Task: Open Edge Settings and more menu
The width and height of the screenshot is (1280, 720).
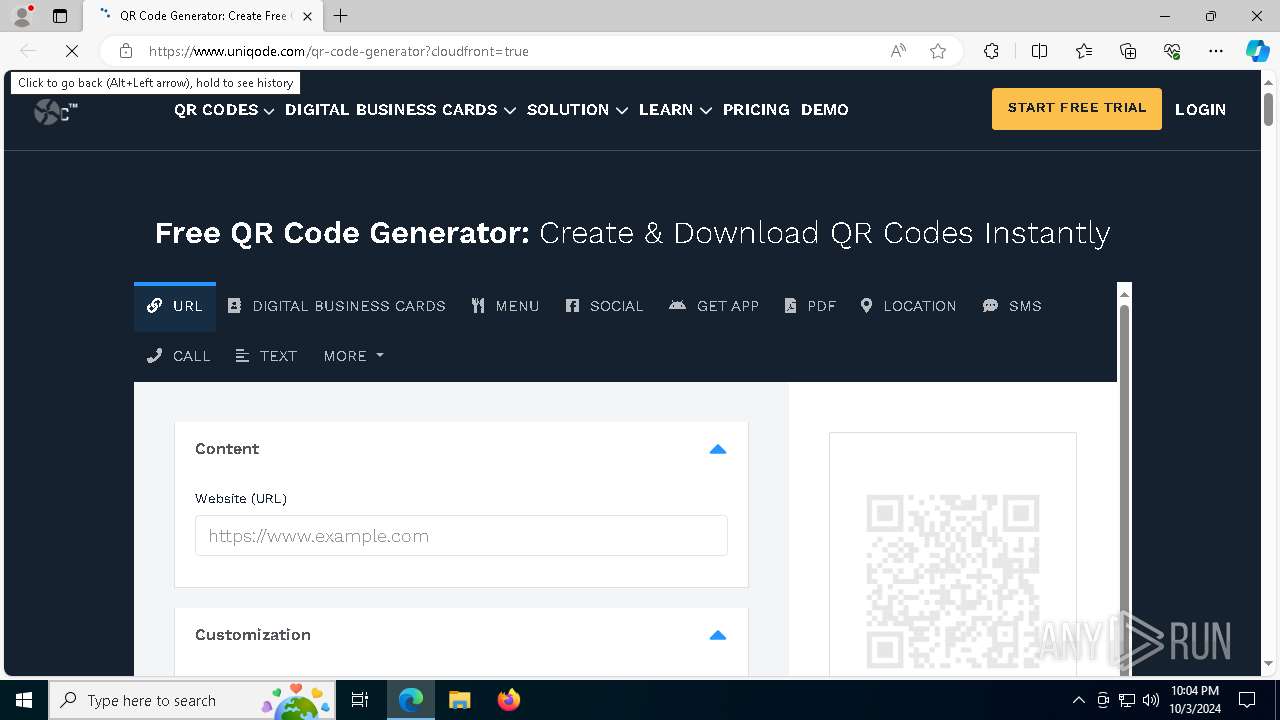Action: point(1216,51)
